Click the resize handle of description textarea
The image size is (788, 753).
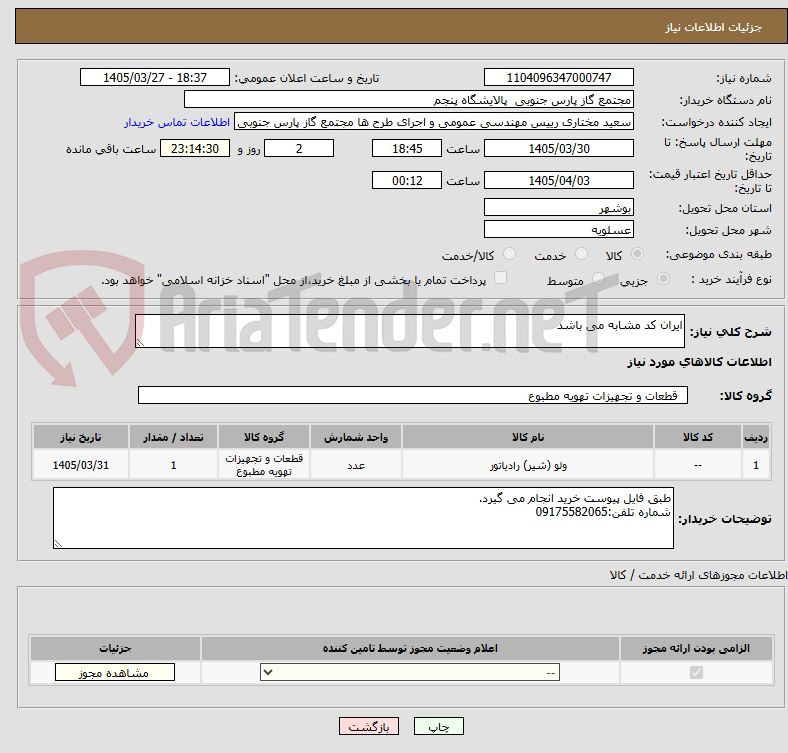click(140, 342)
